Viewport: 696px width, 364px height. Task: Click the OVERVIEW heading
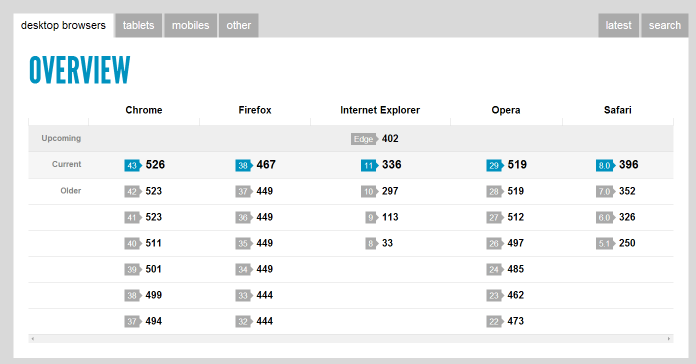80,70
